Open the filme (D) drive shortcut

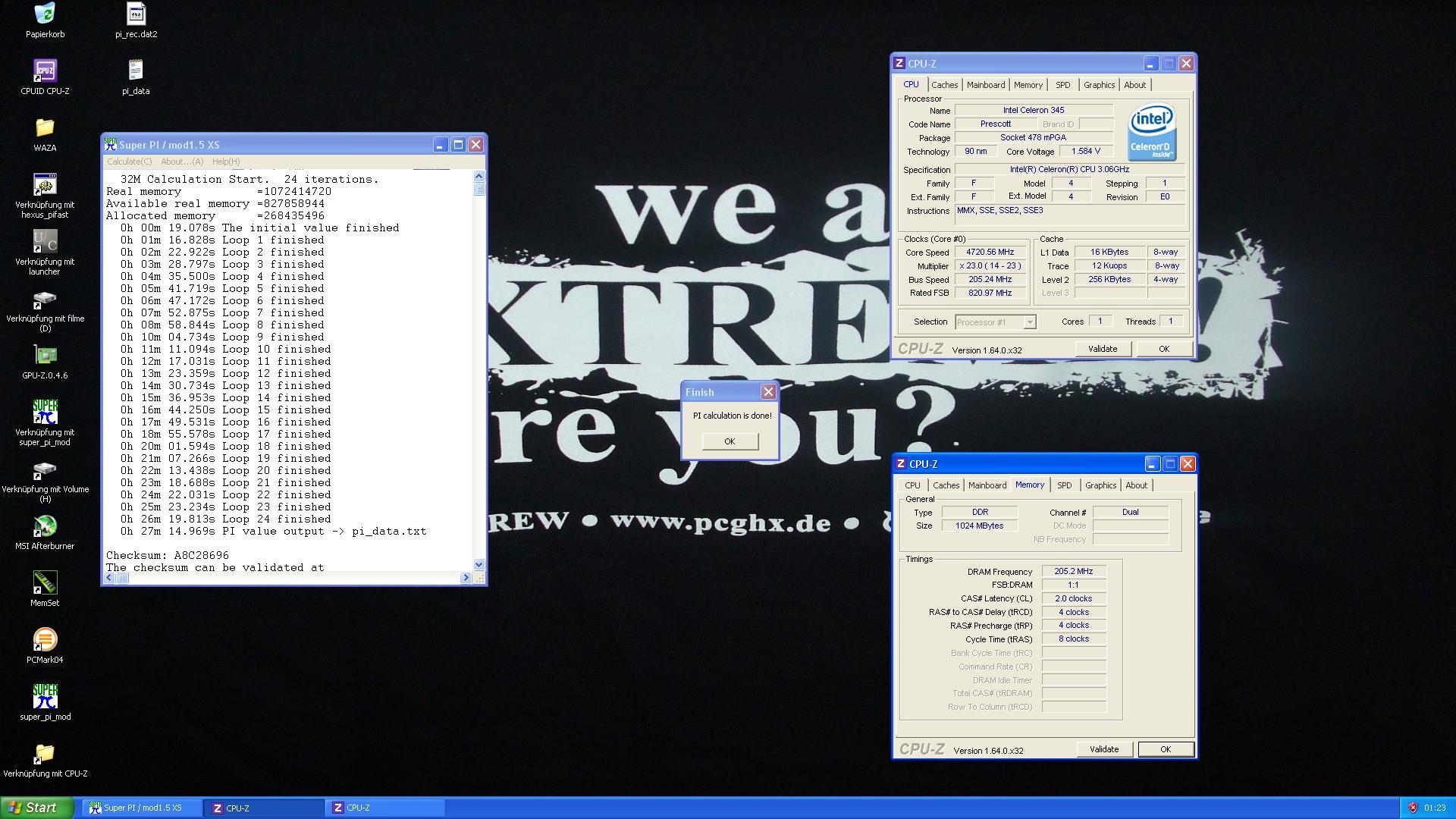click(x=45, y=299)
